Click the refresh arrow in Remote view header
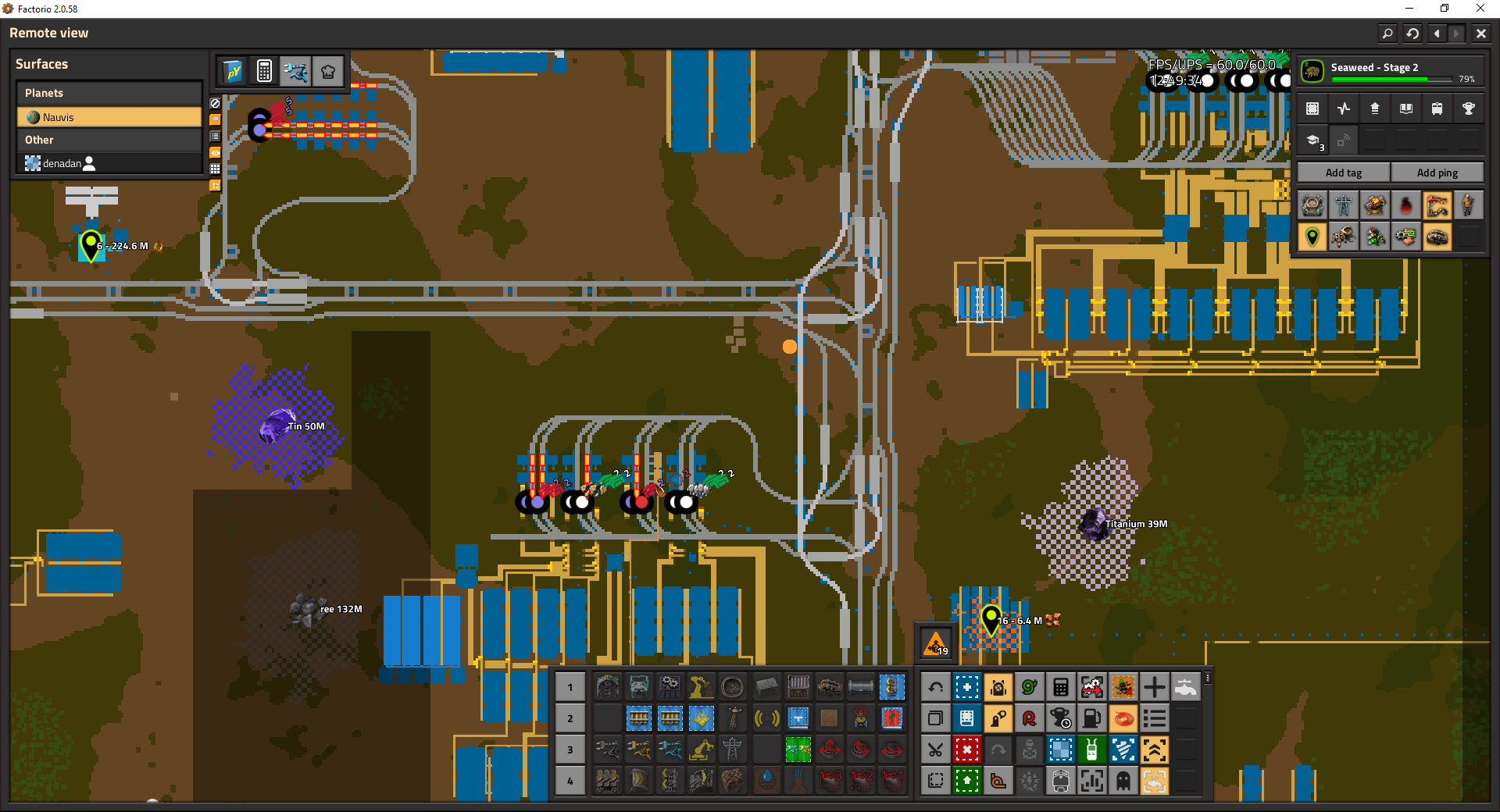 (x=1412, y=34)
